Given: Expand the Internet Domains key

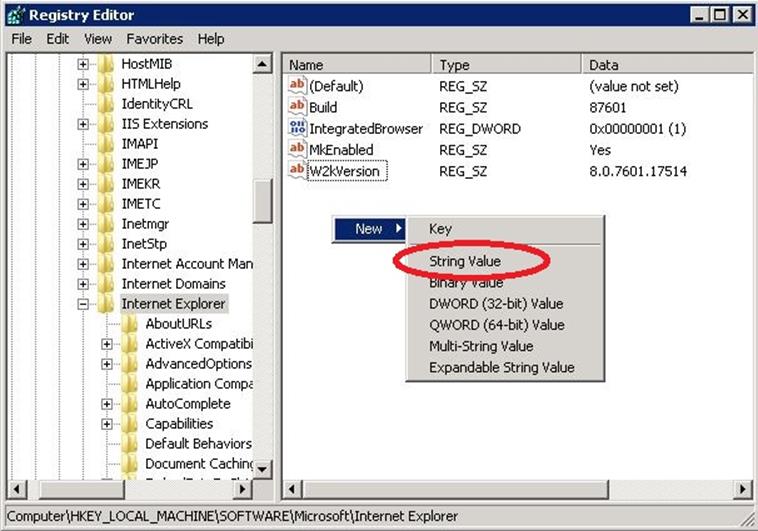Looking at the screenshot, I should 83,283.
